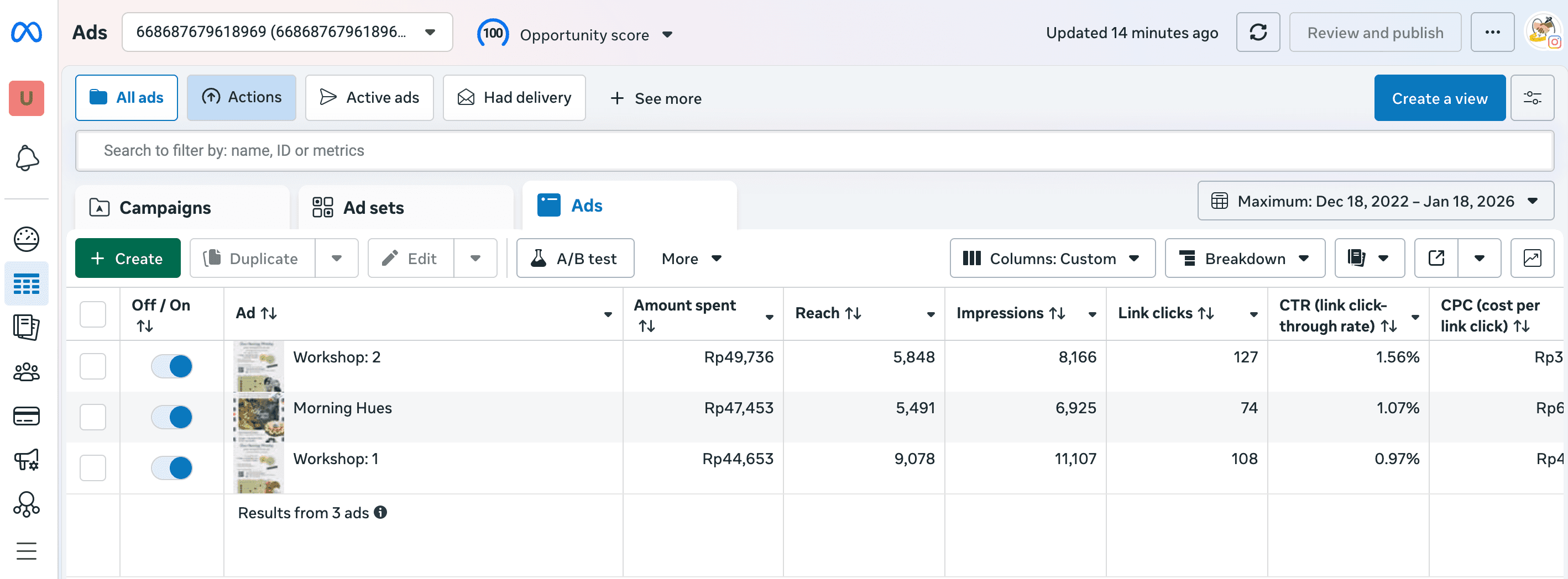Click the Morning Hues ad thumbnail

259,417
